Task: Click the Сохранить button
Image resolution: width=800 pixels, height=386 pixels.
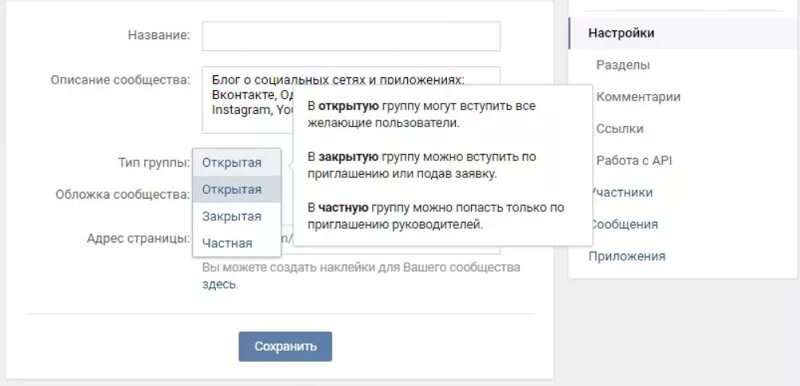Action: click(x=285, y=347)
